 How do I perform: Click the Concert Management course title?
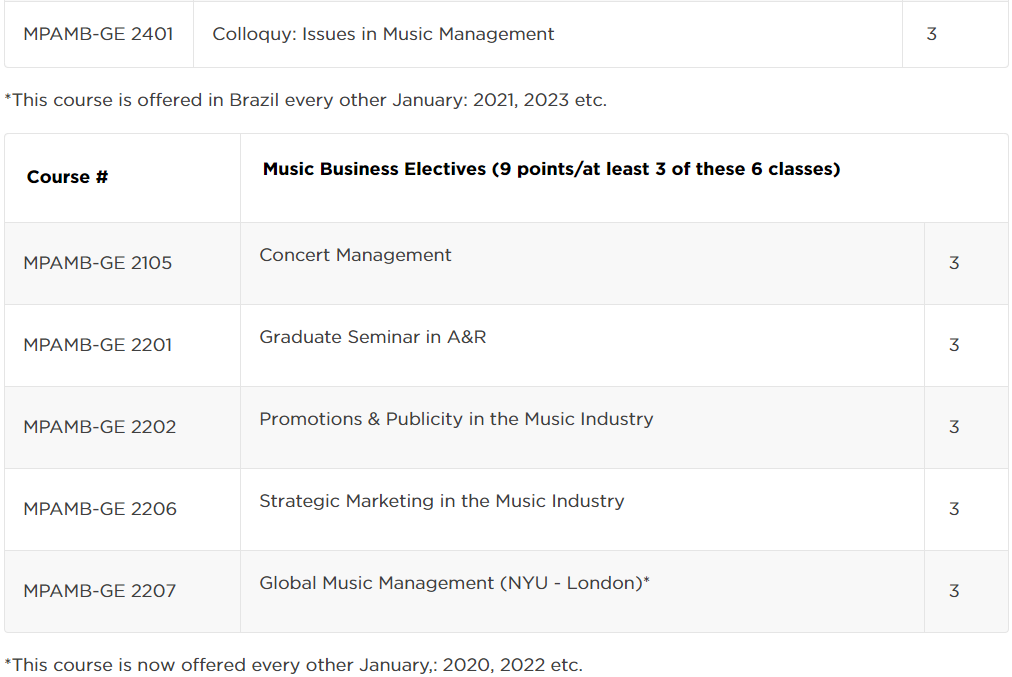(x=355, y=255)
